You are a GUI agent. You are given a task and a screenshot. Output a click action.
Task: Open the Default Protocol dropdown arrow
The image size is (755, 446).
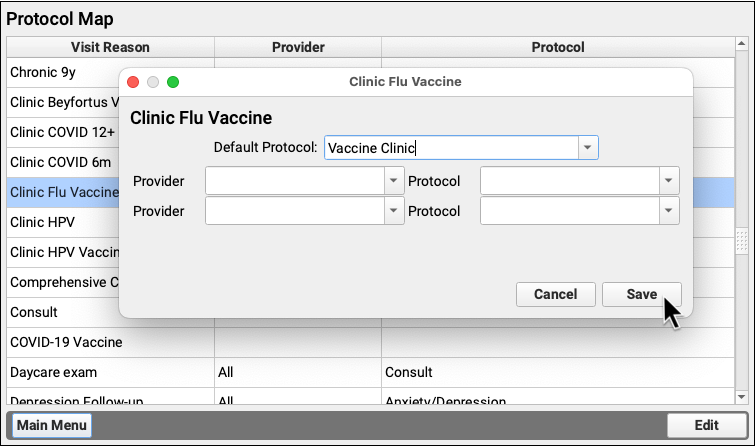(588, 148)
